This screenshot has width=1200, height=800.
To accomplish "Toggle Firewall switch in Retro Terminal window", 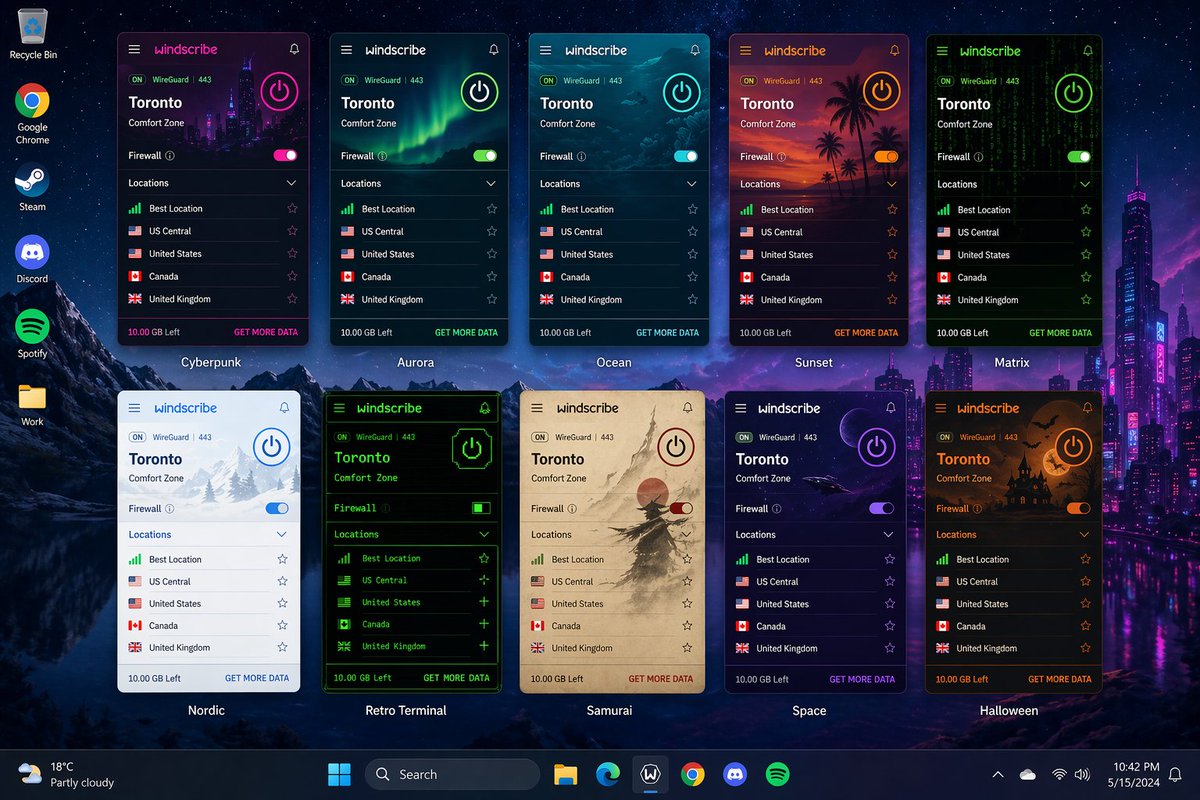I will pyautogui.click(x=482, y=508).
